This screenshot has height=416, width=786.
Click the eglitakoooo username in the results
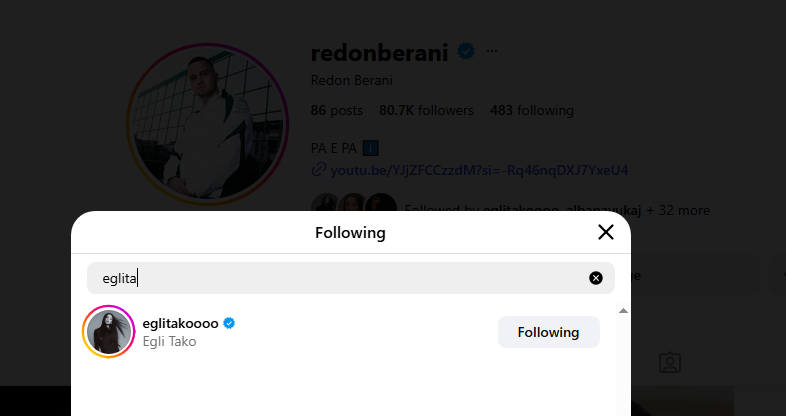[x=181, y=323]
